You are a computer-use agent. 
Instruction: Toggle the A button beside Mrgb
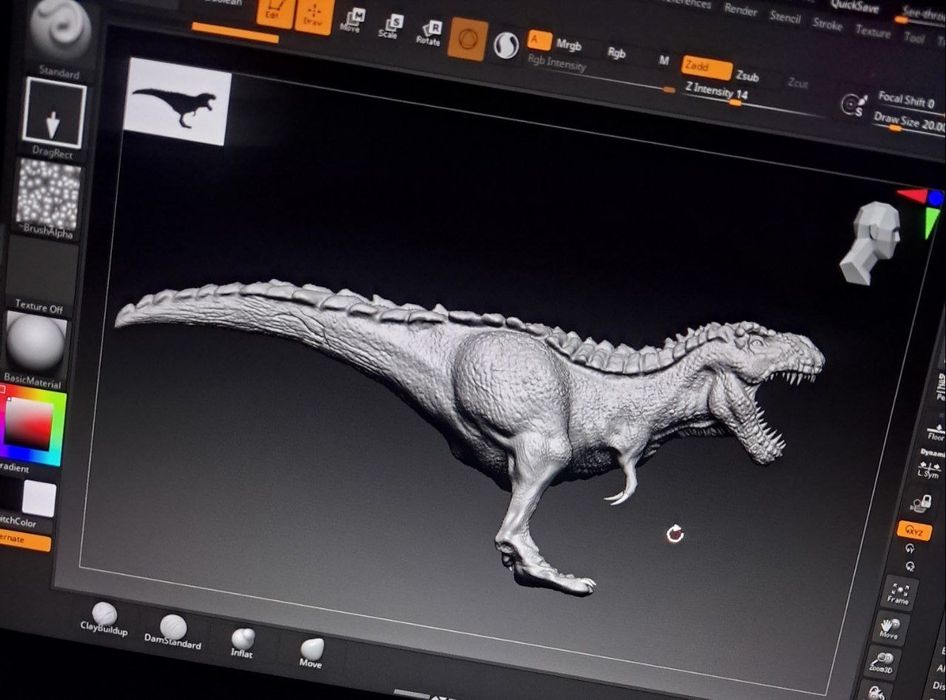(x=539, y=40)
